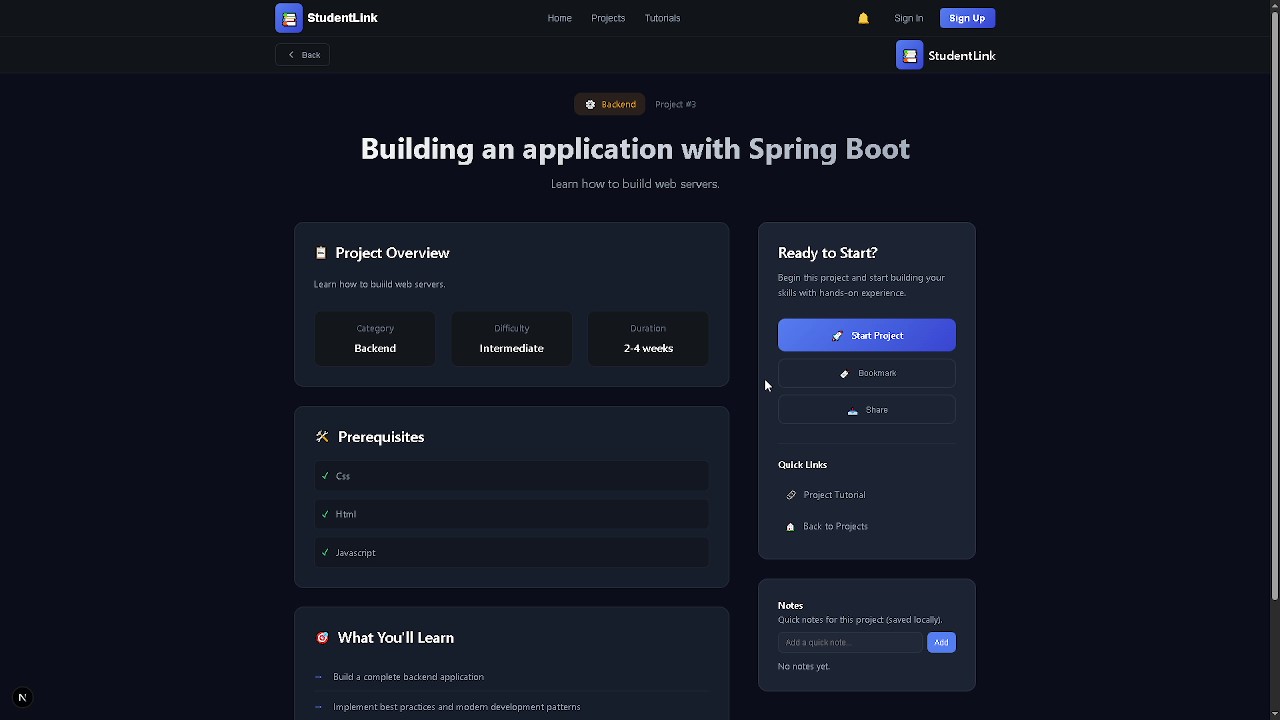Open the Tutorials menu item
1280x720 pixels.
pos(662,18)
